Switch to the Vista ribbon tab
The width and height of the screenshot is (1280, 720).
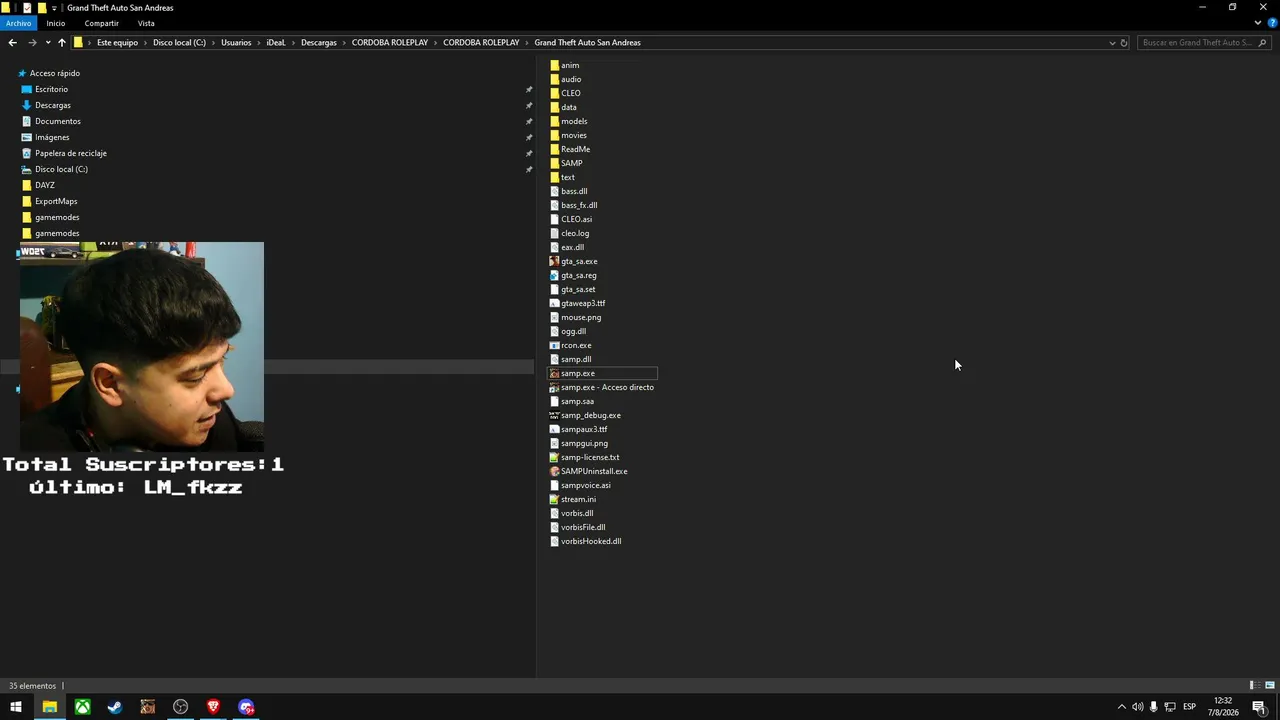(x=146, y=23)
